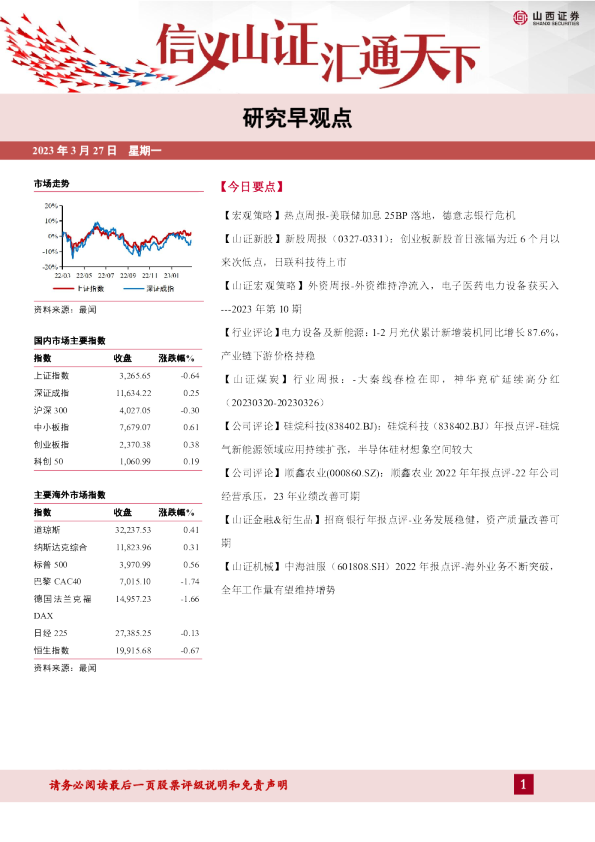Viewport: 595px width, 842px height.
Task: Click the date 2023年3月27日 in red bar
Action: point(74,151)
